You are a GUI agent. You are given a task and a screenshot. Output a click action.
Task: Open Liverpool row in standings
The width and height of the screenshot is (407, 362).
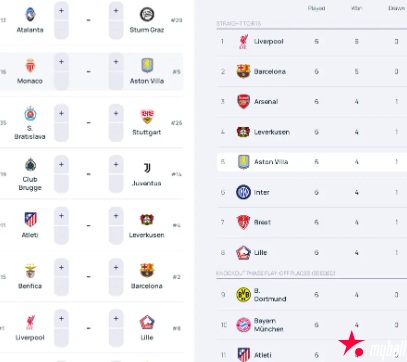point(312,42)
